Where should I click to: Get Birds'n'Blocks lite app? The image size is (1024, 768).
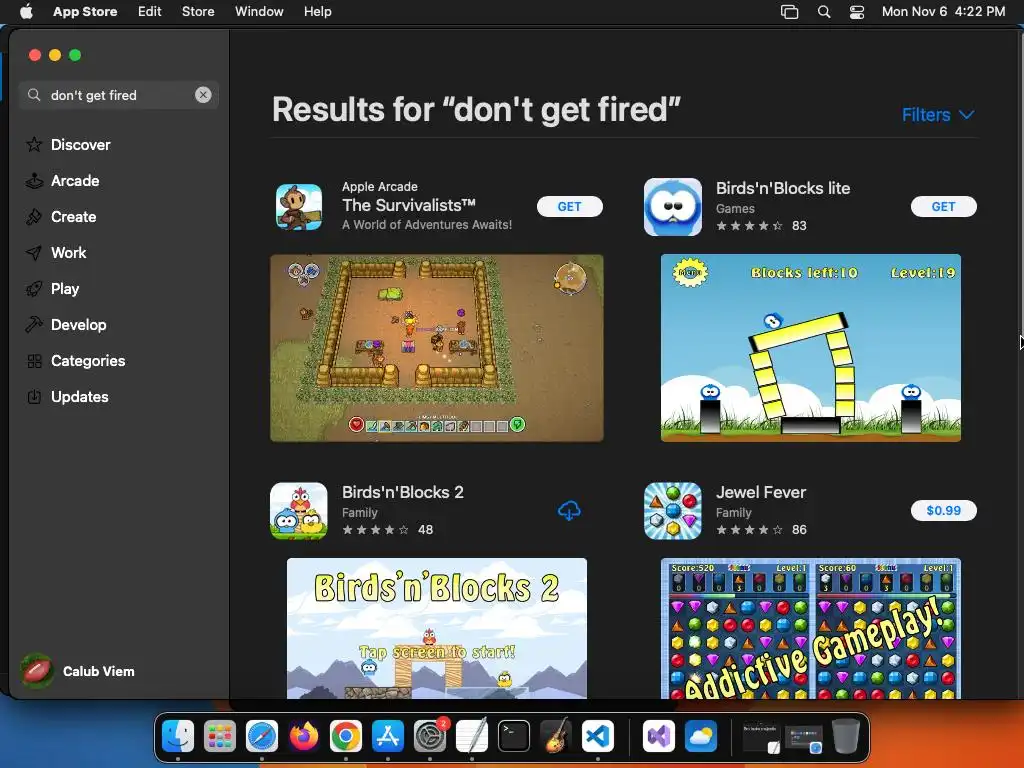(x=944, y=206)
